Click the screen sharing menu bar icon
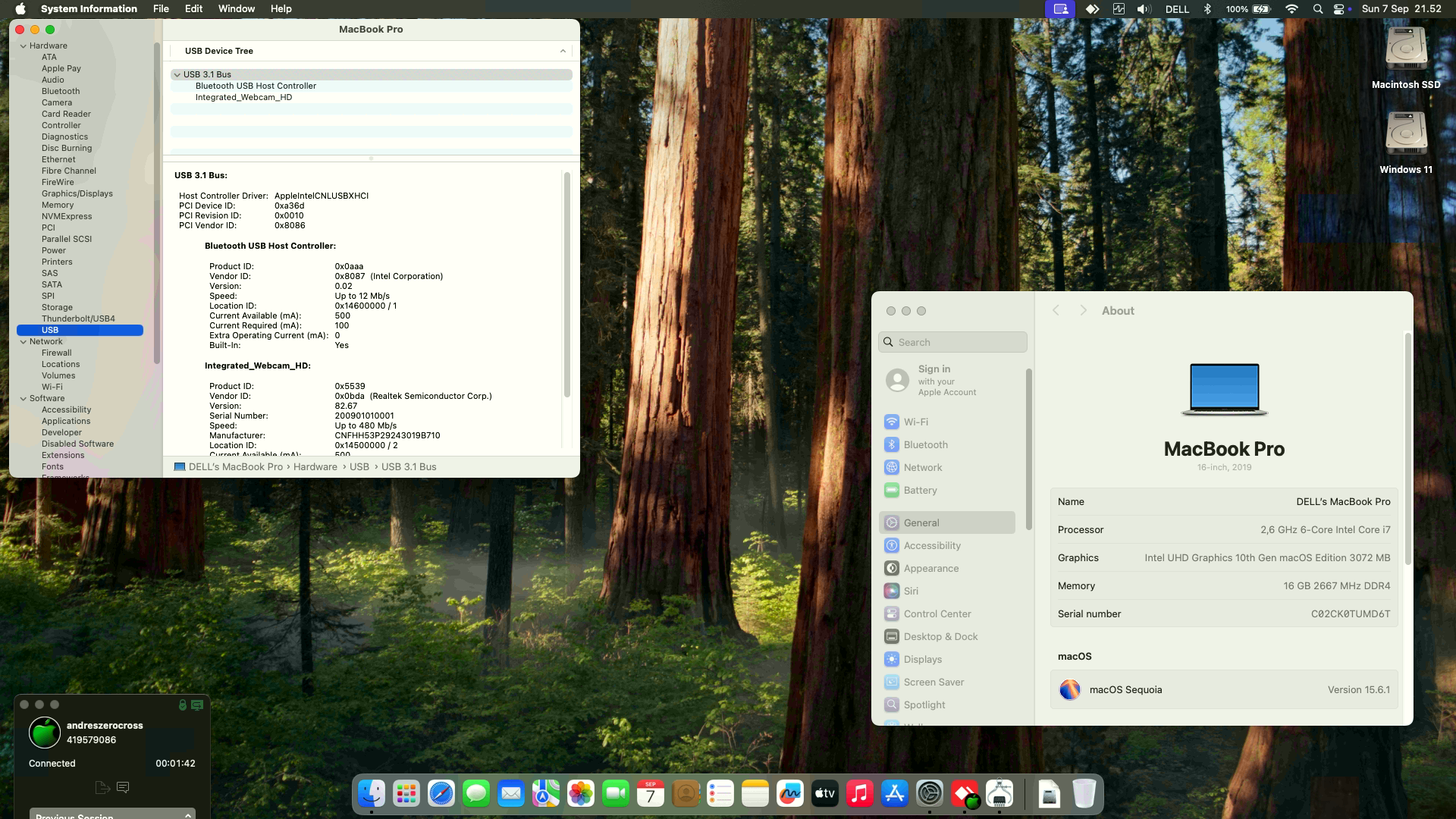Viewport: 1456px width, 819px height. (1060, 9)
